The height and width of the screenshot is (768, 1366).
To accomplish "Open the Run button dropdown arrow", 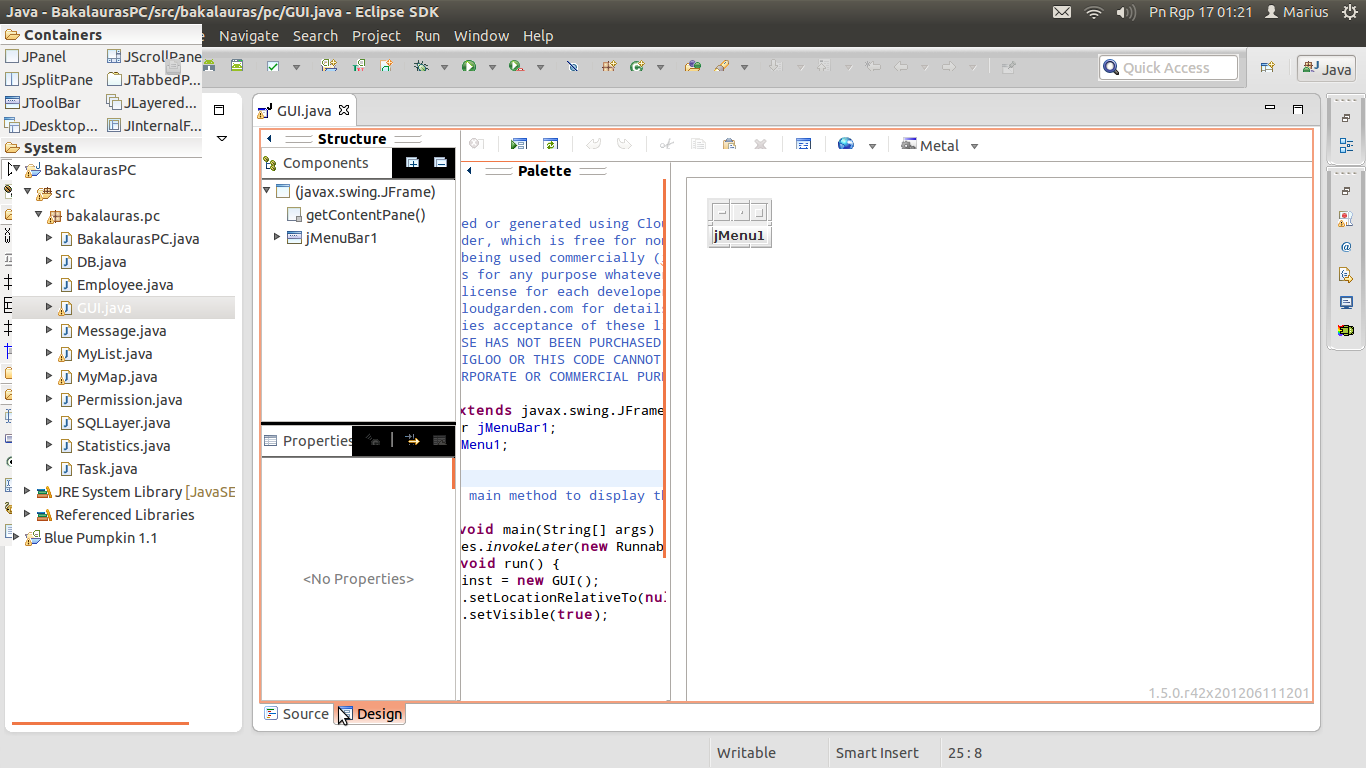I will click(492, 67).
